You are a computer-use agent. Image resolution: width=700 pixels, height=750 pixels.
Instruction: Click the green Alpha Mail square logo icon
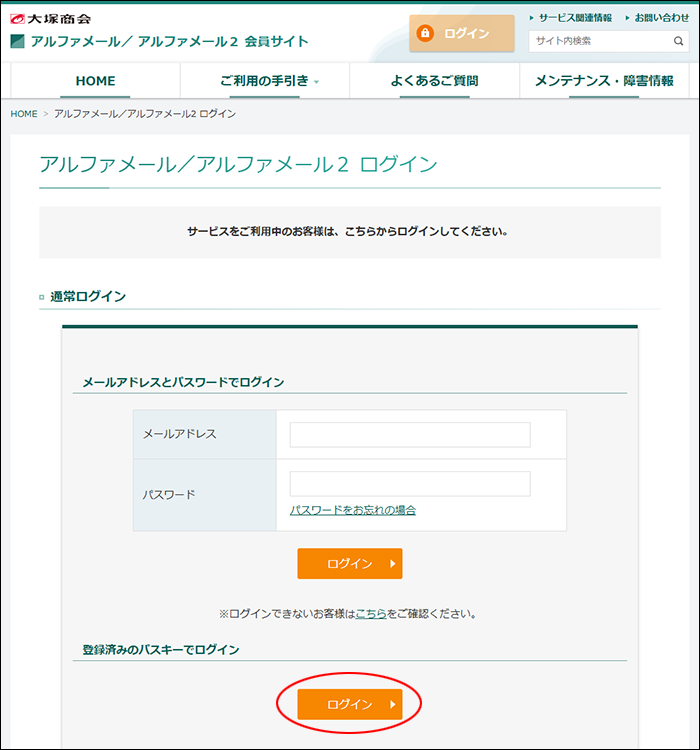coord(17,41)
